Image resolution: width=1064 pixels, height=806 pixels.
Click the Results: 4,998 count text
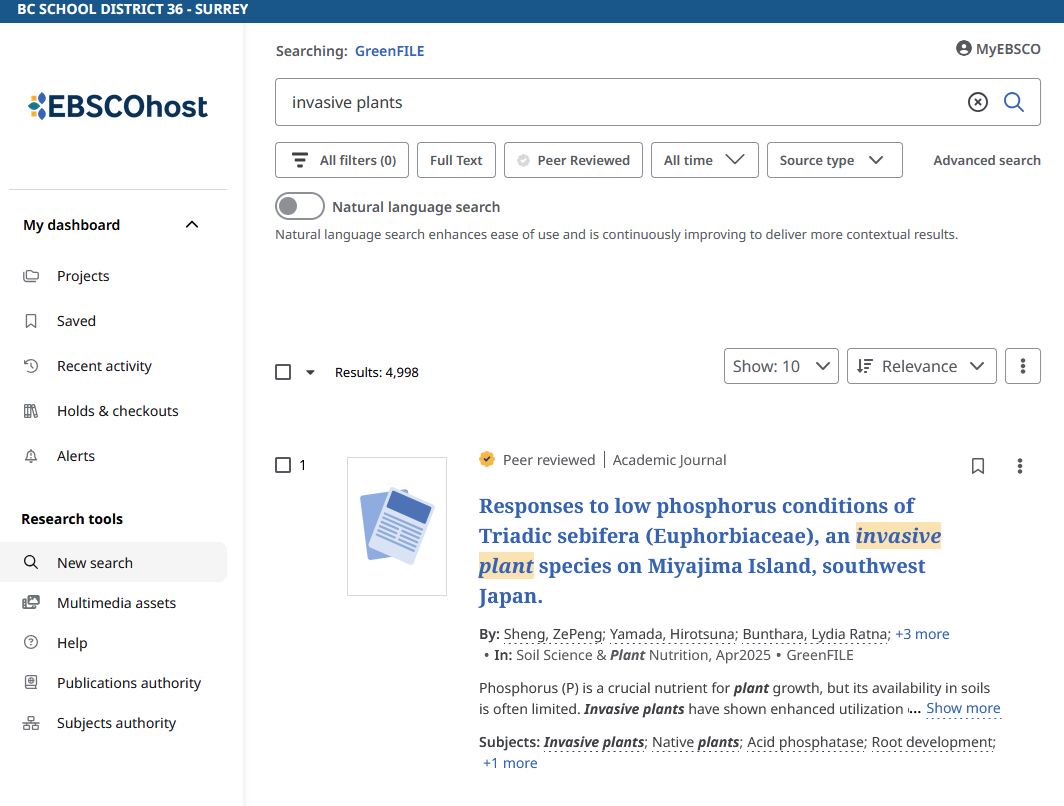click(x=377, y=372)
